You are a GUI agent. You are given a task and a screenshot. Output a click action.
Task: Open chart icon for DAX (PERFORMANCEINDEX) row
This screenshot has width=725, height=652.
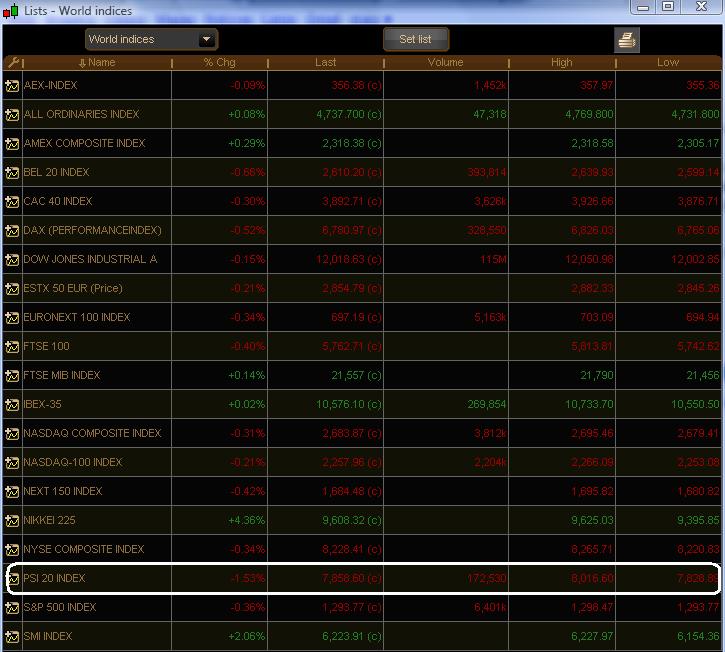point(12,231)
